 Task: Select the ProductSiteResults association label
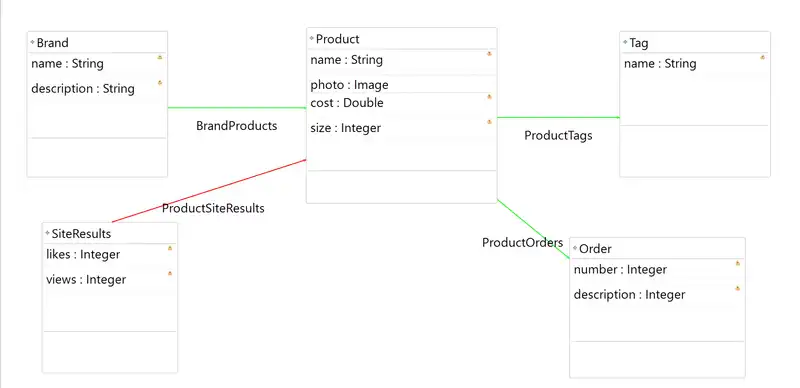(213, 208)
